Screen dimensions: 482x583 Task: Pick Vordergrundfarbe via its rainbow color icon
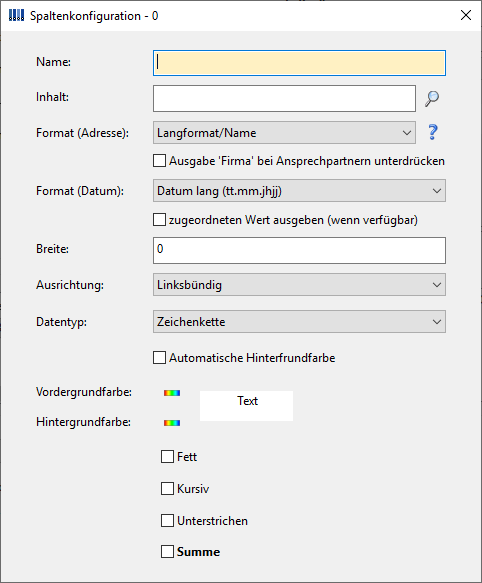(172, 393)
